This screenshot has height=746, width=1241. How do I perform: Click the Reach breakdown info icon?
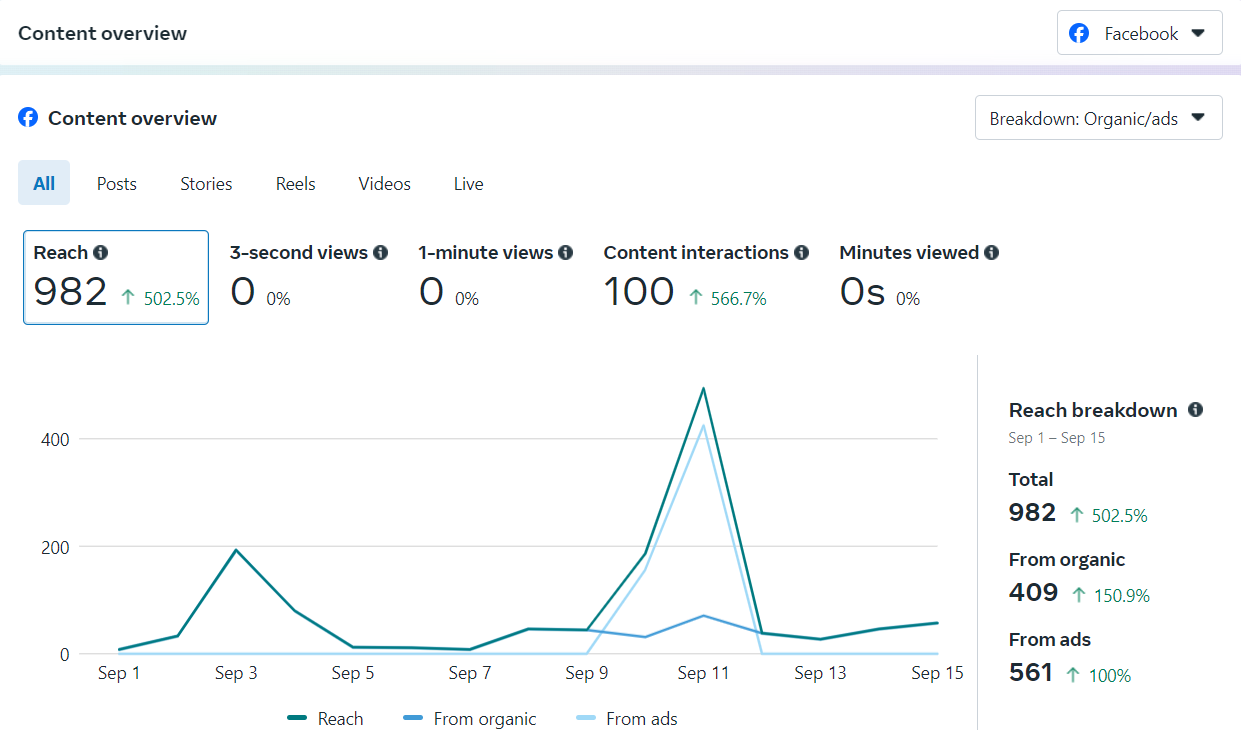pyautogui.click(x=1195, y=410)
